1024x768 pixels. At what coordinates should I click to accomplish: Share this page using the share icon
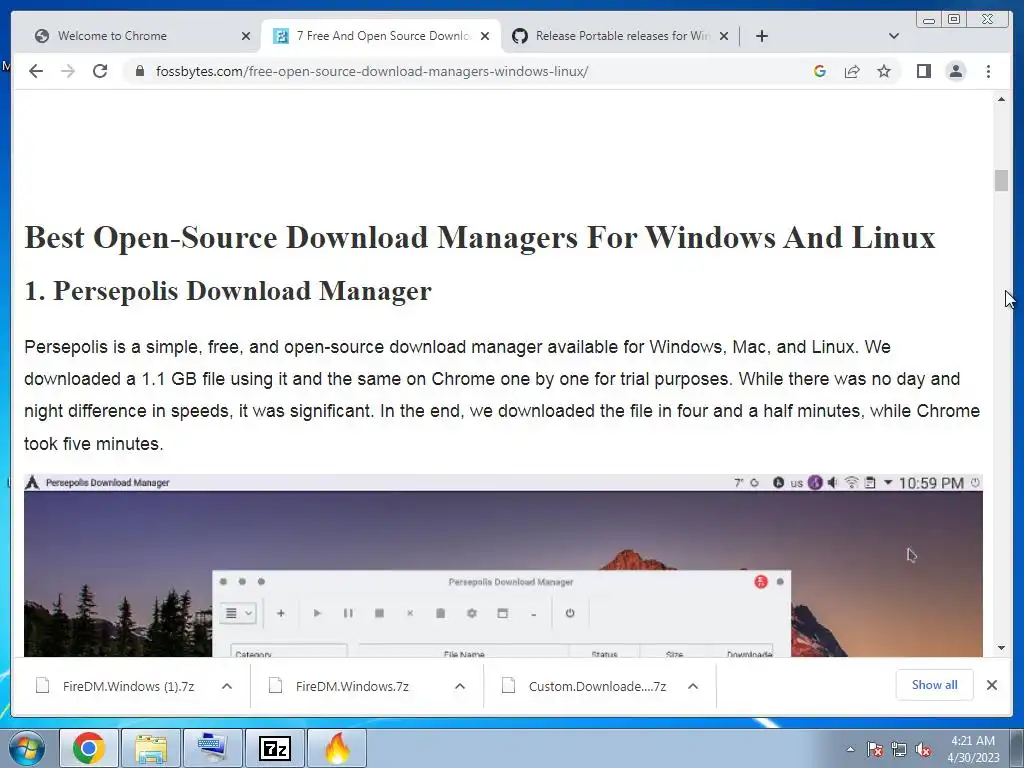coord(852,71)
